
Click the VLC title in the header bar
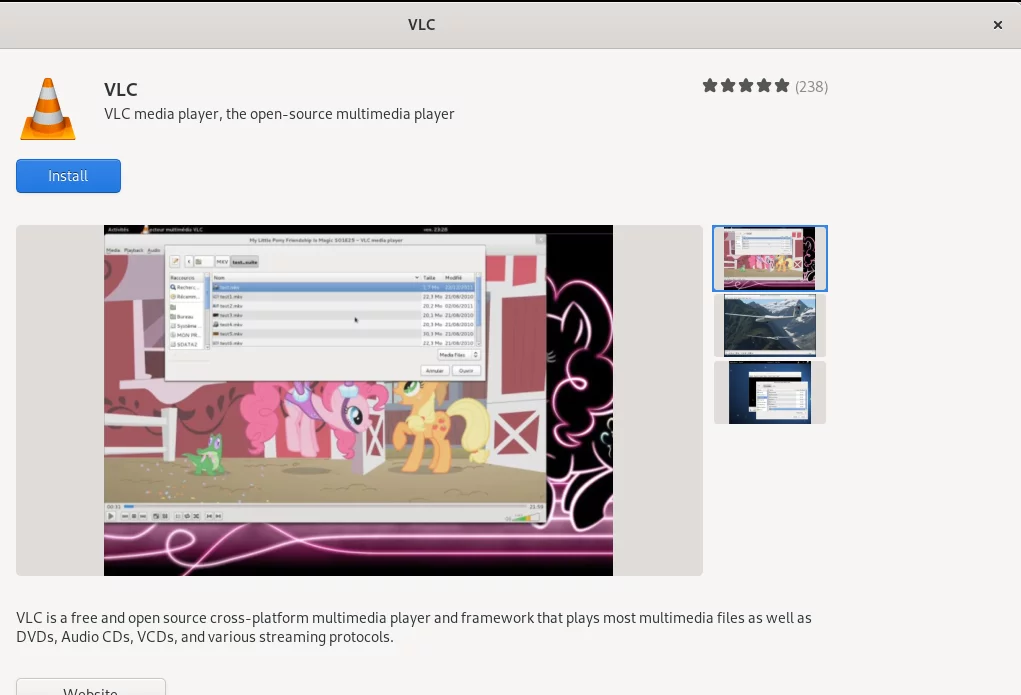pos(422,25)
